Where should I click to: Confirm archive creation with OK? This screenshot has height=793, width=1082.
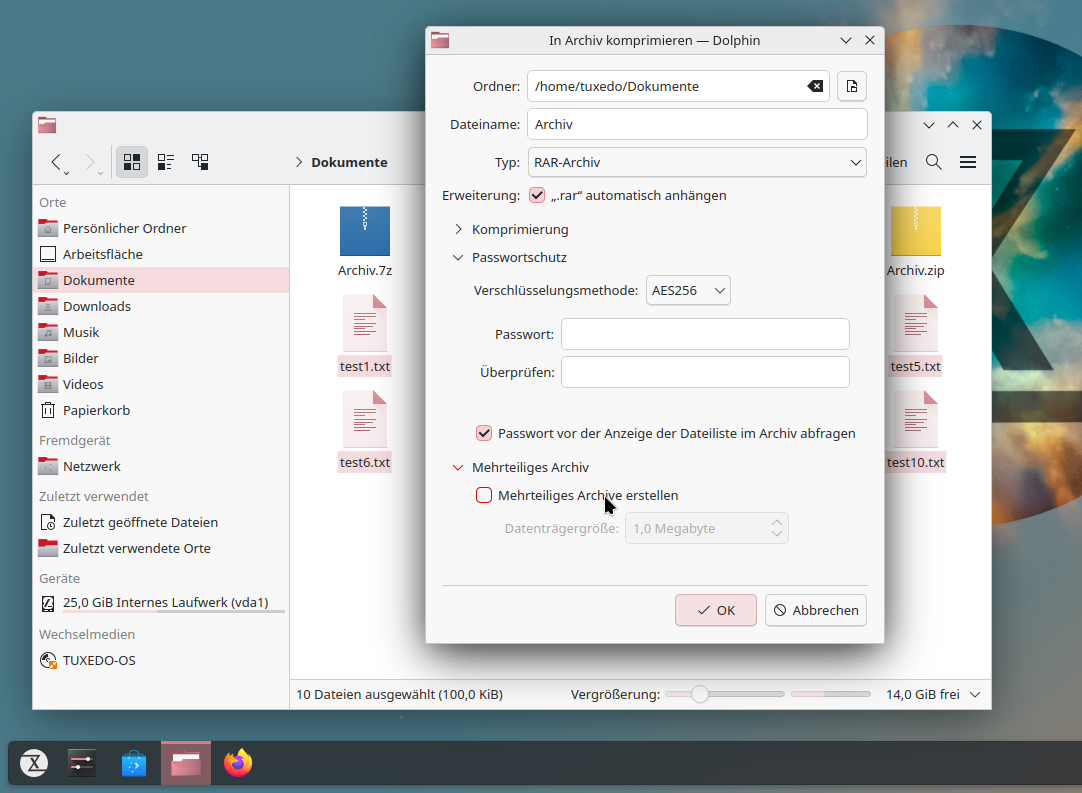click(716, 610)
